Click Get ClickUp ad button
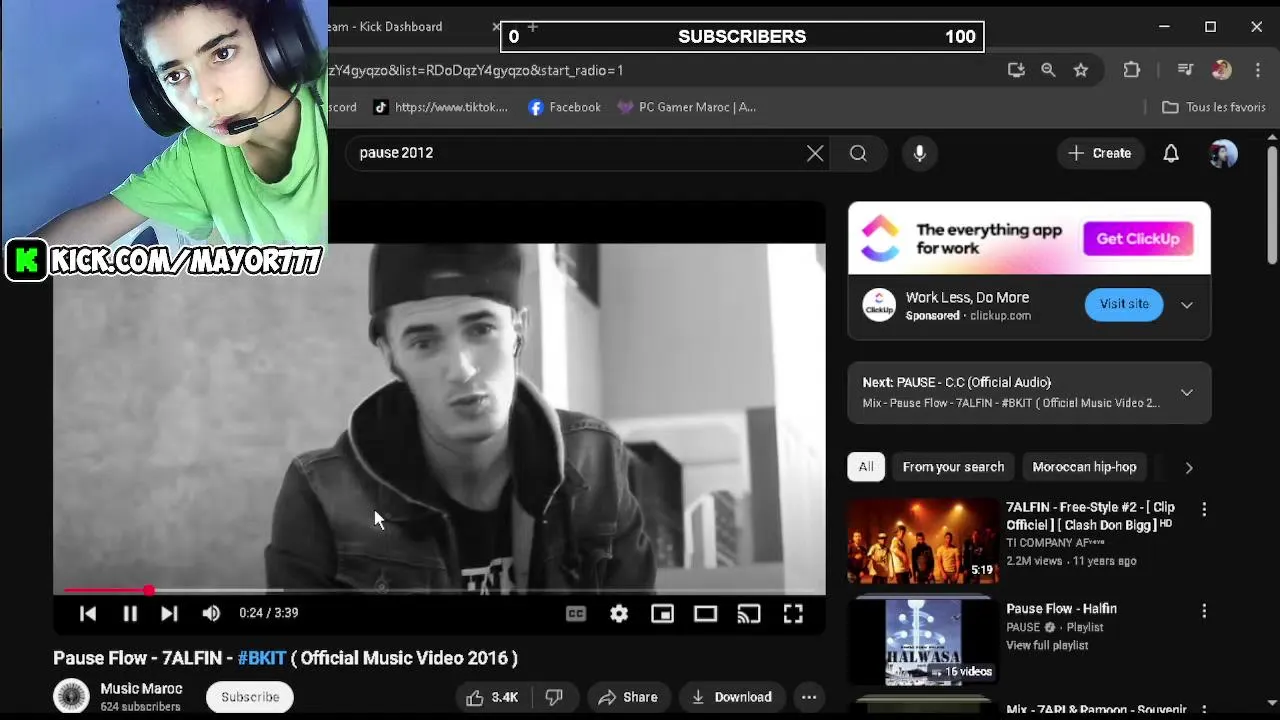Image resolution: width=1280 pixels, height=720 pixels. tap(1138, 239)
